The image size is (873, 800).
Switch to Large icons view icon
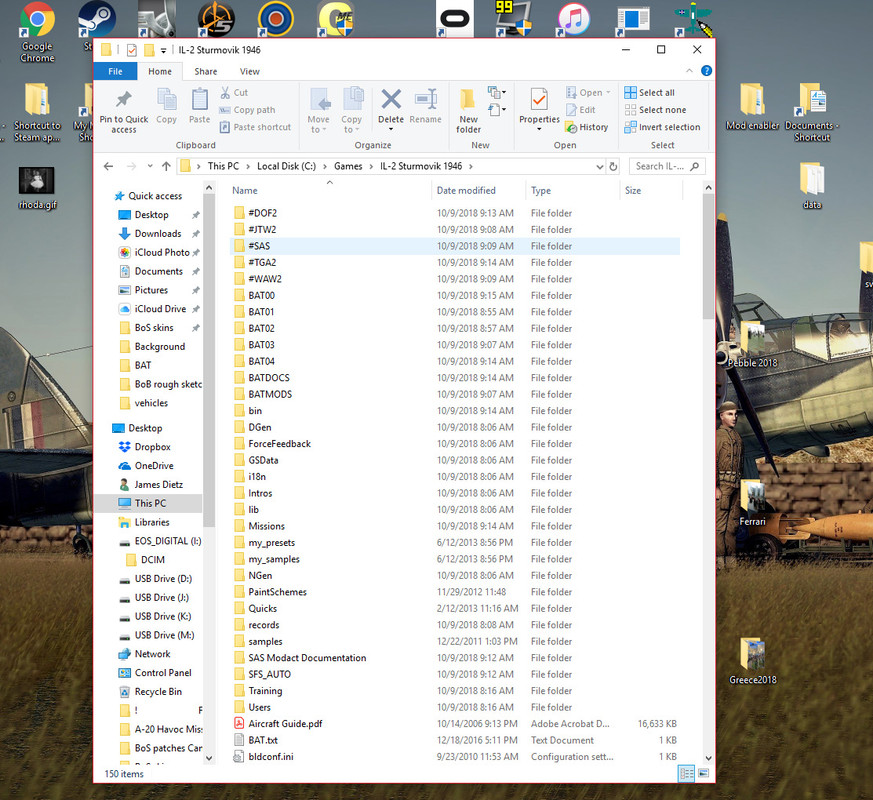(704, 773)
